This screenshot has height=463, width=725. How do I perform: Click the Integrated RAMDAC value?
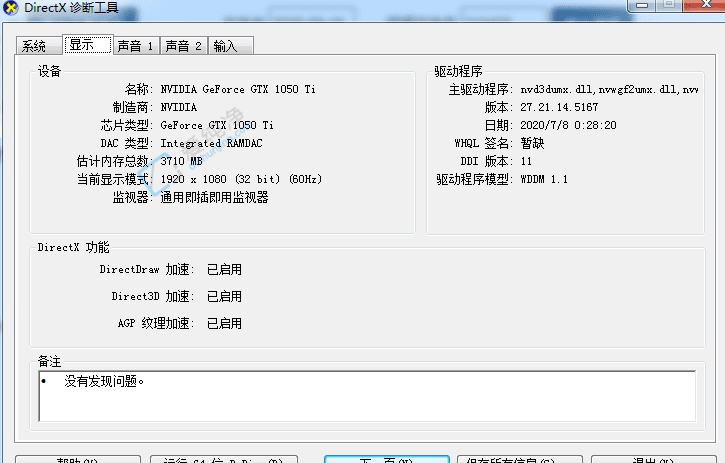pyautogui.click(x=211, y=143)
